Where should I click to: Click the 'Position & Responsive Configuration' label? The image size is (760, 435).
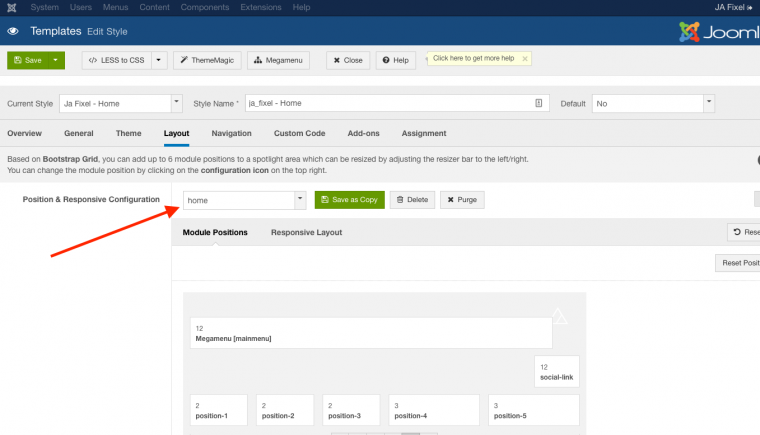click(x=91, y=199)
